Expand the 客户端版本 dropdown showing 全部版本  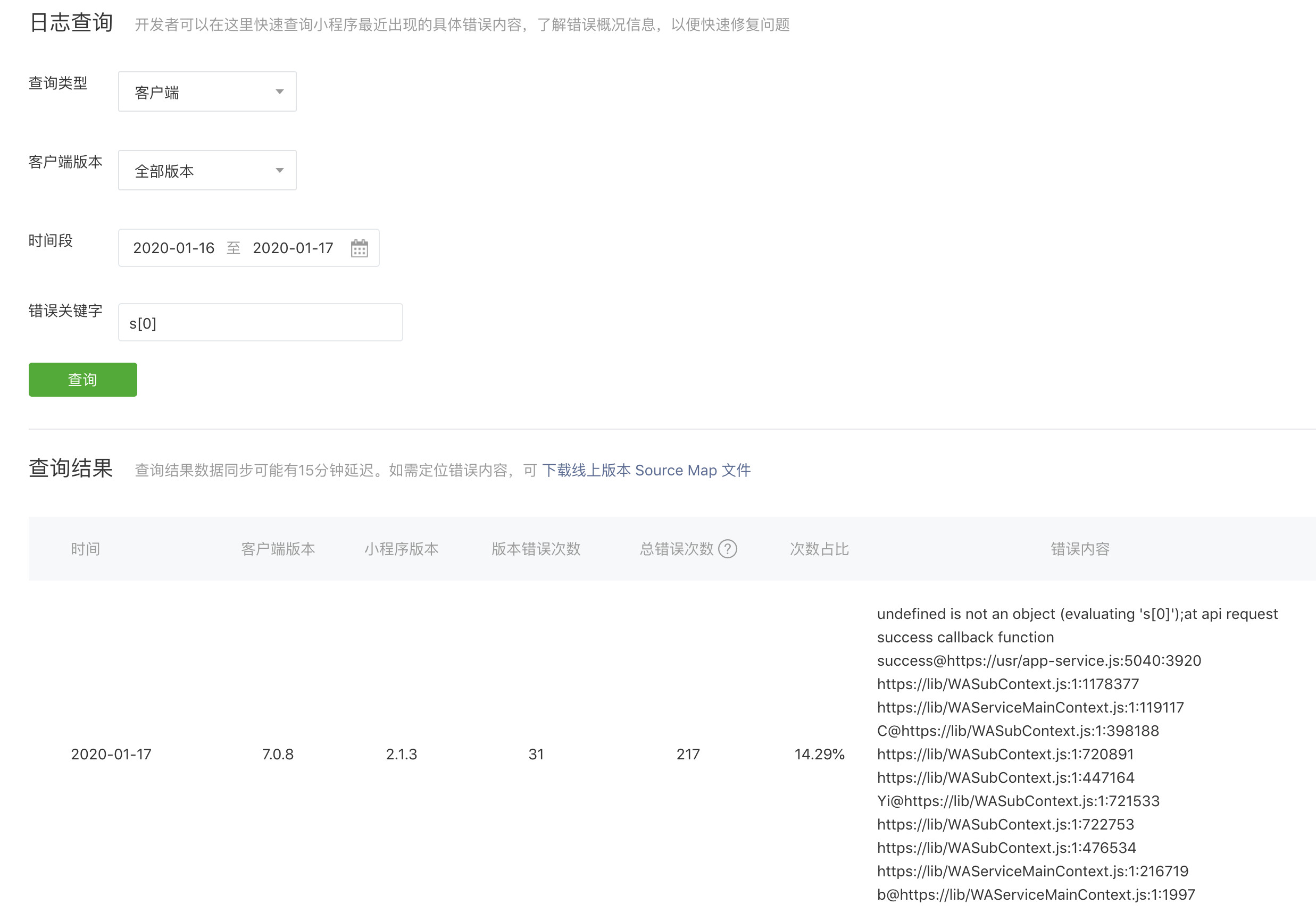[x=206, y=170]
